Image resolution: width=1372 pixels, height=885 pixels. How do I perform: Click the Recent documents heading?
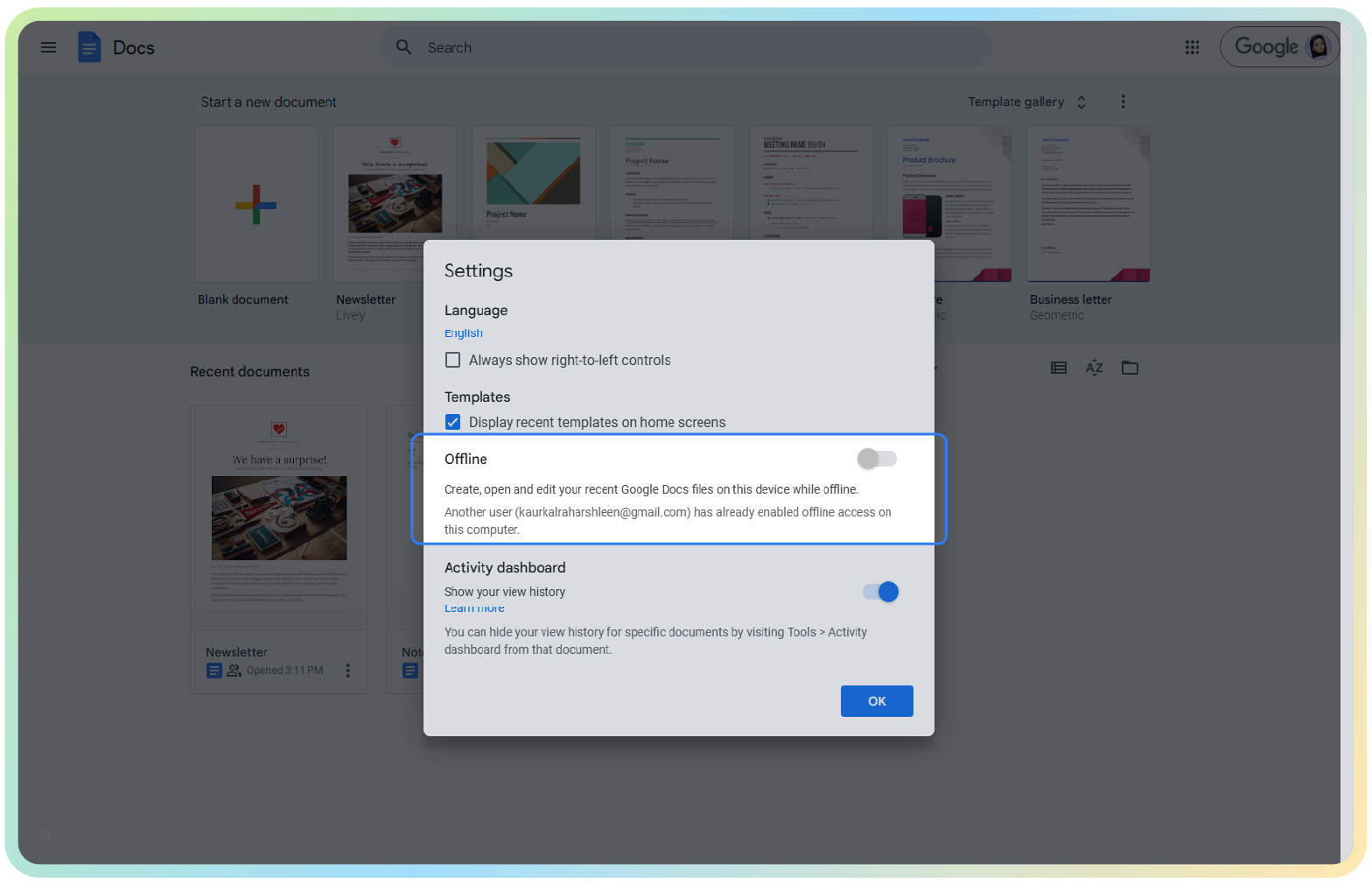pos(249,371)
